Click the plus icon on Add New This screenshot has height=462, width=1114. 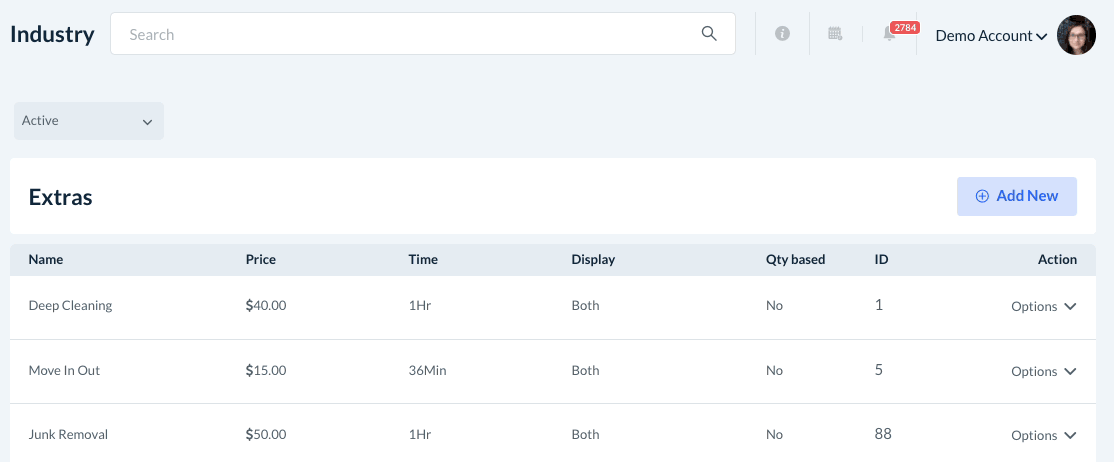(982, 196)
